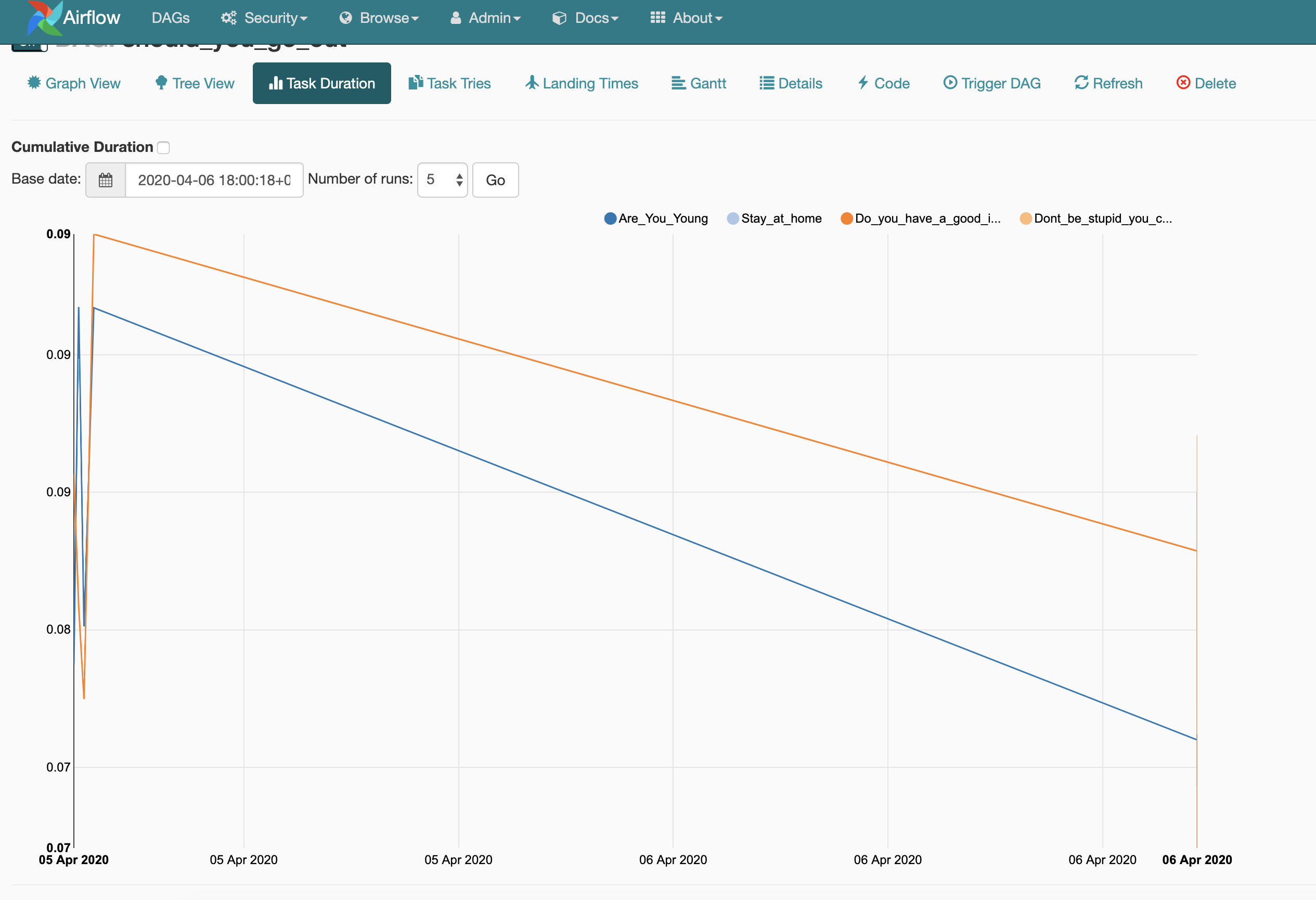Go to the DAGs page
Image resolution: width=1316 pixels, height=900 pixels.
tap(170, 18)
